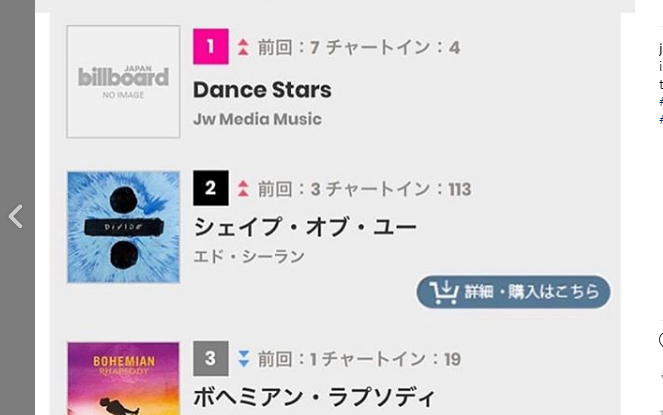663x415 pixels.
Task: Click the black rank 2 badge
Action: 211,188
